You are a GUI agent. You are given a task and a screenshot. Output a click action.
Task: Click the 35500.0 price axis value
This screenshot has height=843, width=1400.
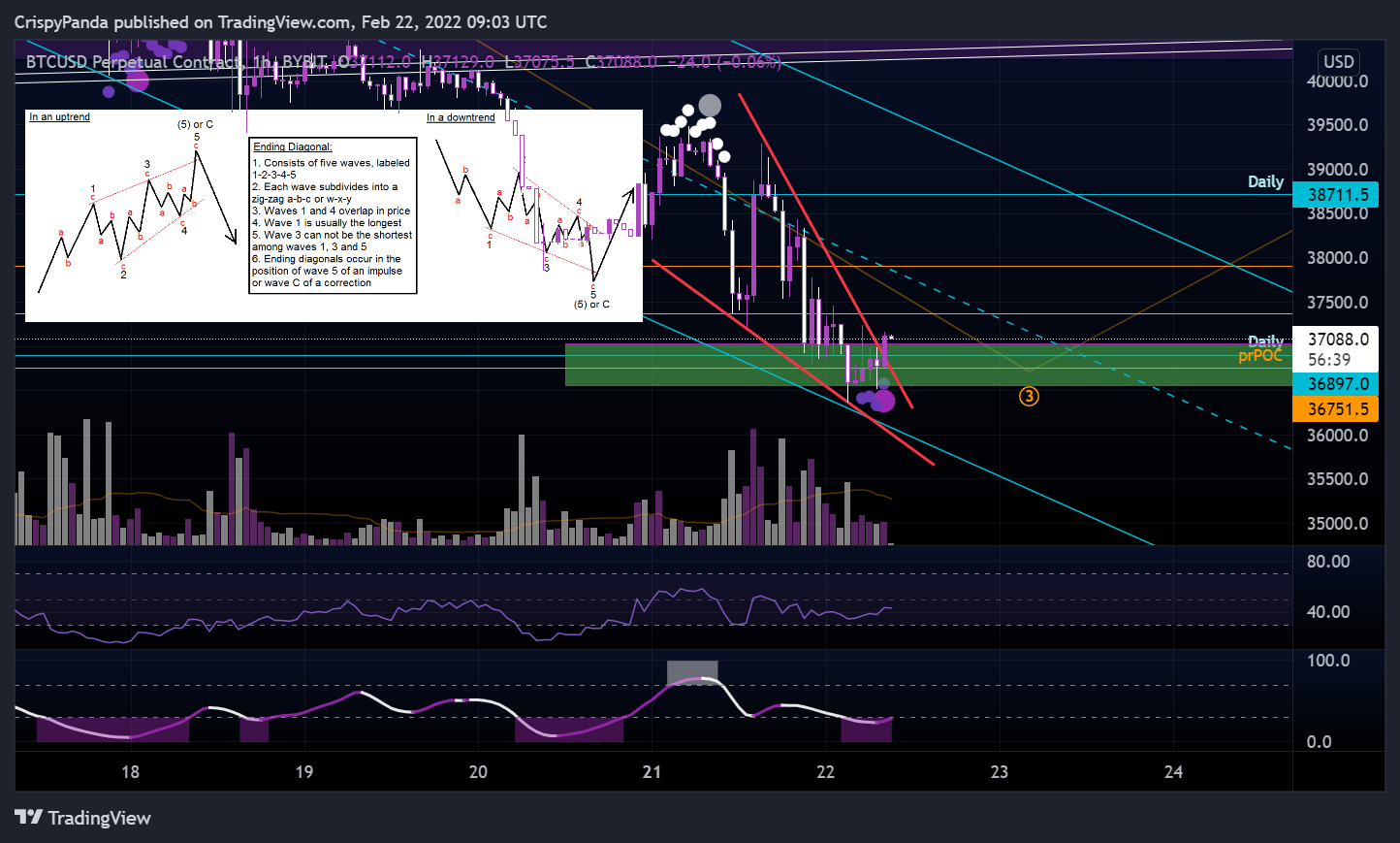pos(1337,479)
